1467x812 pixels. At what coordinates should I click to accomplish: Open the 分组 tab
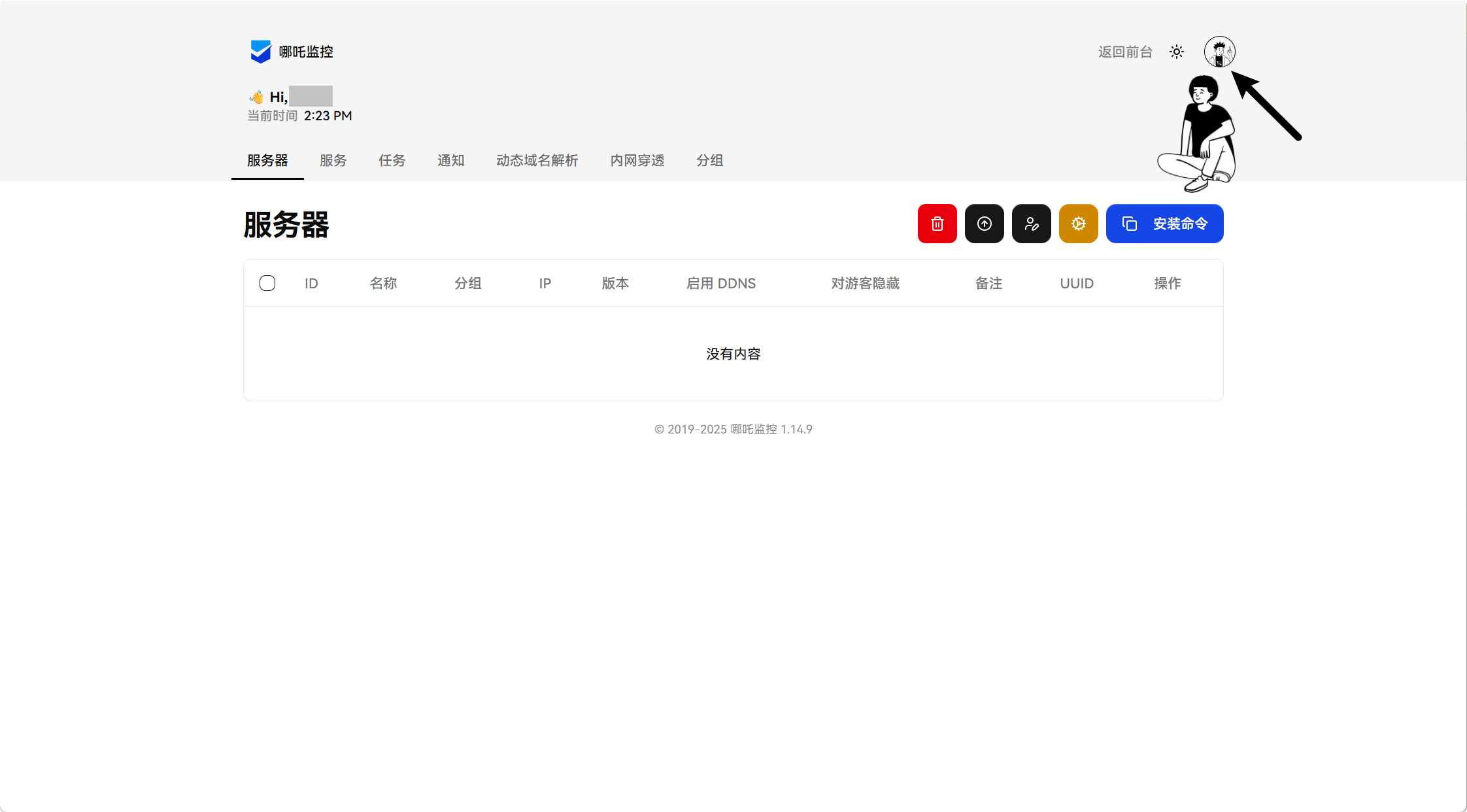tap(709, 160)
